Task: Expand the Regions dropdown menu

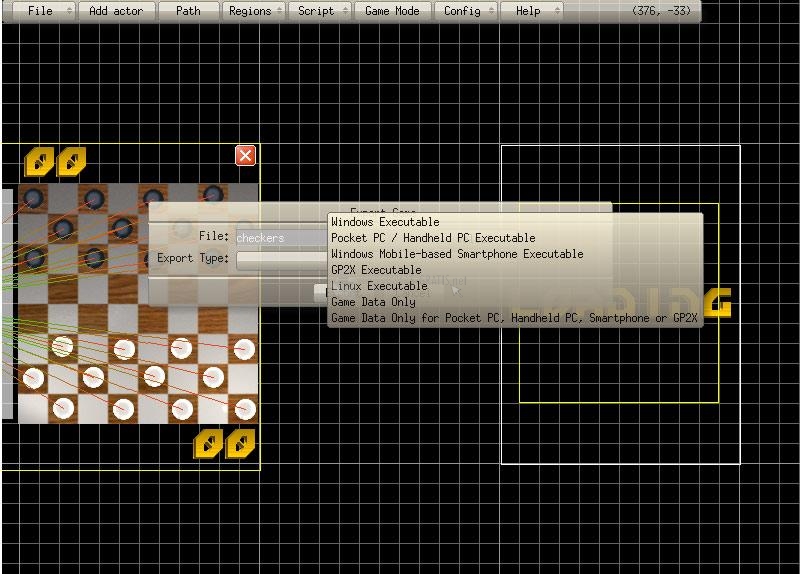Action: tap(254, 11)
